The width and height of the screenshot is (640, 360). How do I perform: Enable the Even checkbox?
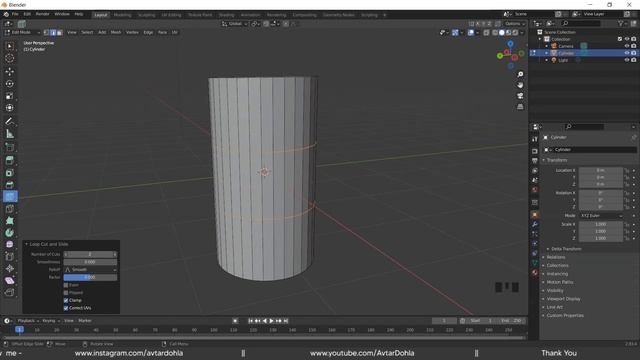[66, 285]
